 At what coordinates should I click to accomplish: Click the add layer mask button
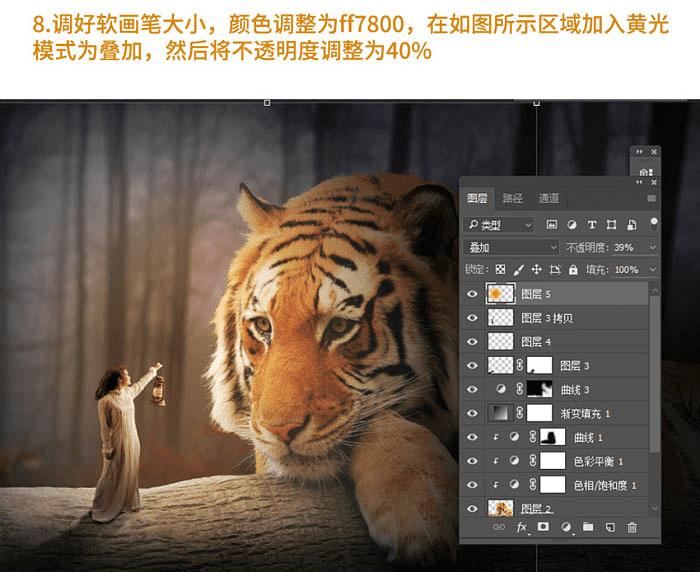click(543, 527)
